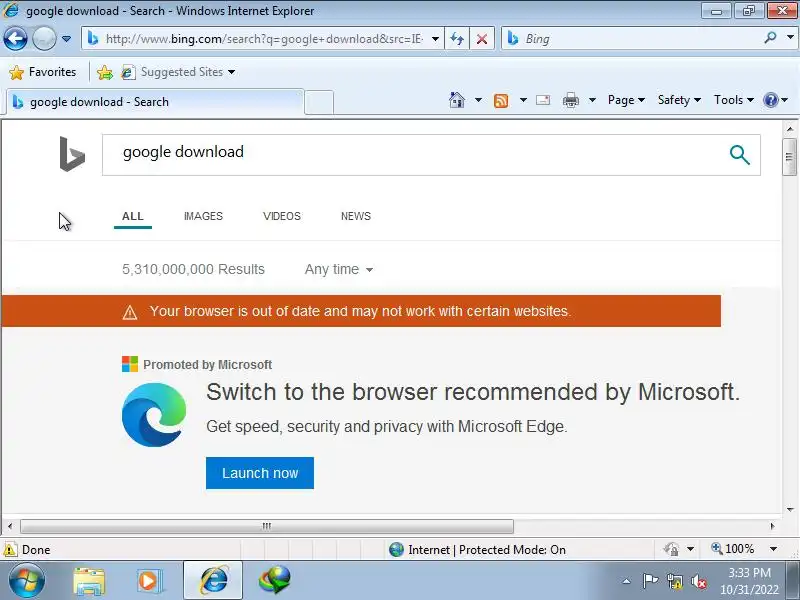Screen dimensions: 800x600
Task: Click the teal page search magnifier icon
Action: (739, 155)
